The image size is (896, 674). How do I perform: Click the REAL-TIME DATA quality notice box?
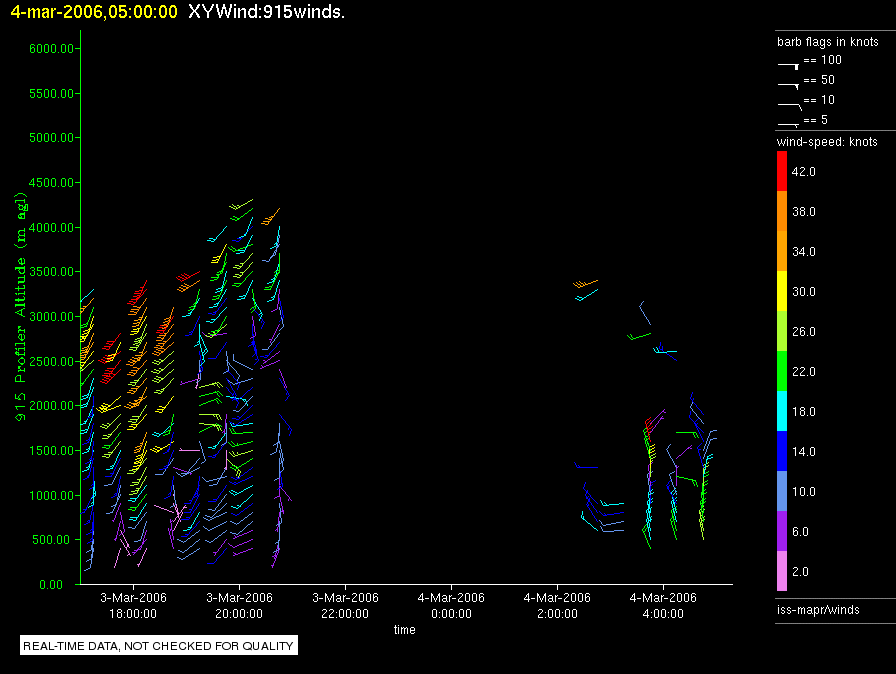point(159,646)
